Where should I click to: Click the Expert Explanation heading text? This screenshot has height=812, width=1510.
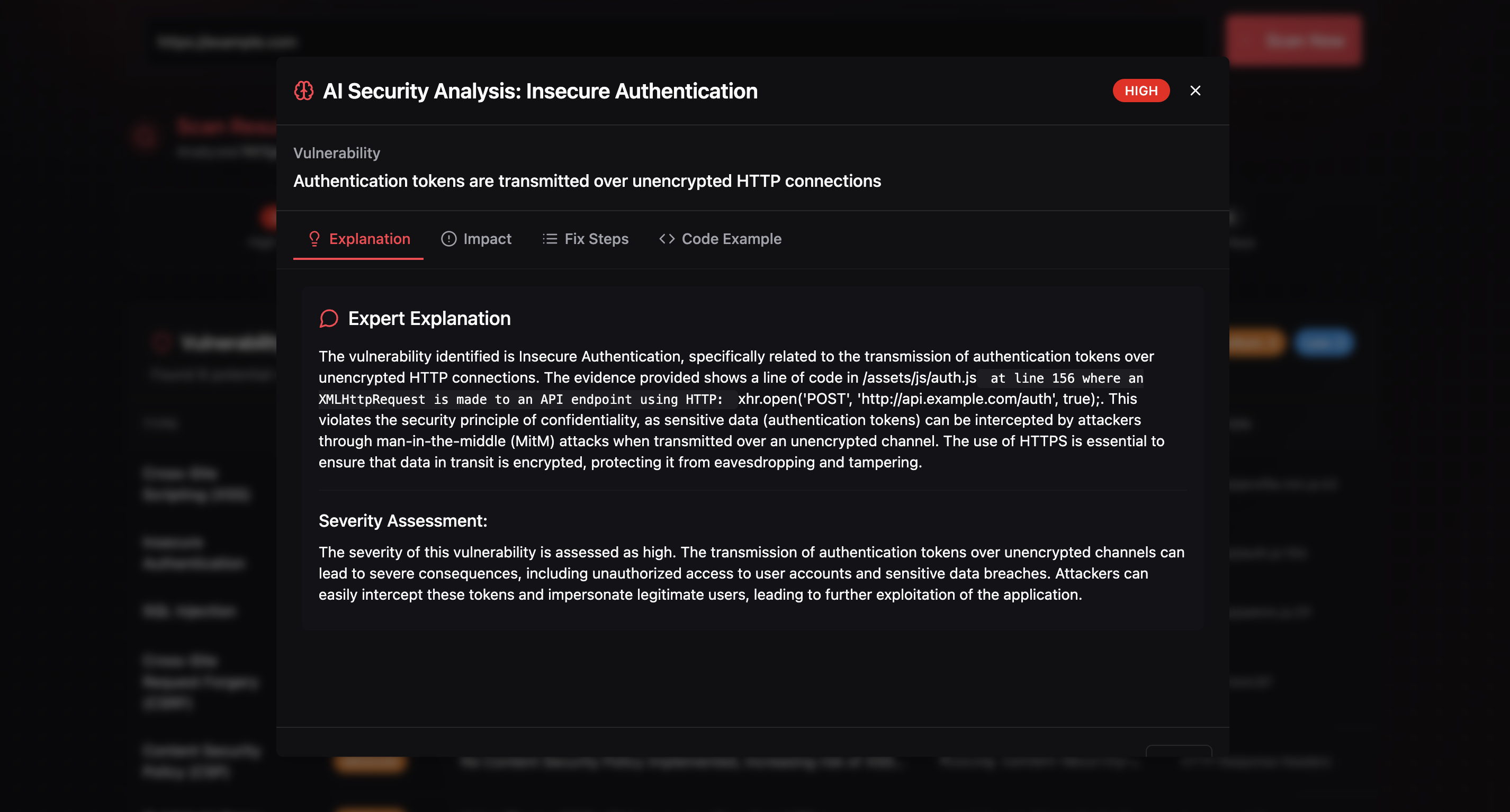[429, 318]
